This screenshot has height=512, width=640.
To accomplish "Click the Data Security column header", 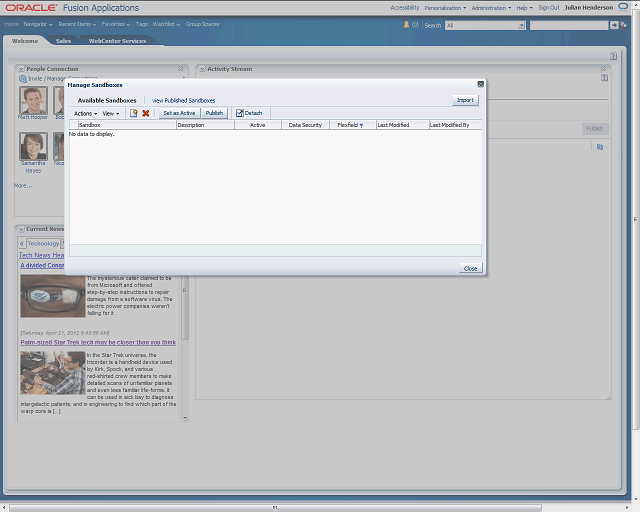I will pos(305,125).
